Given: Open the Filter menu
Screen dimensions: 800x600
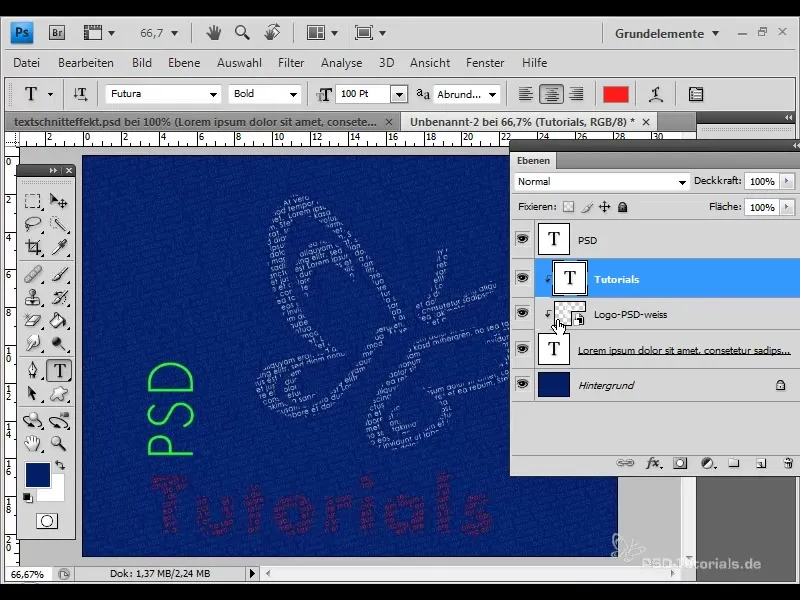Looking at the screenshot, I should pyautogui.click(x=291, y=63).
